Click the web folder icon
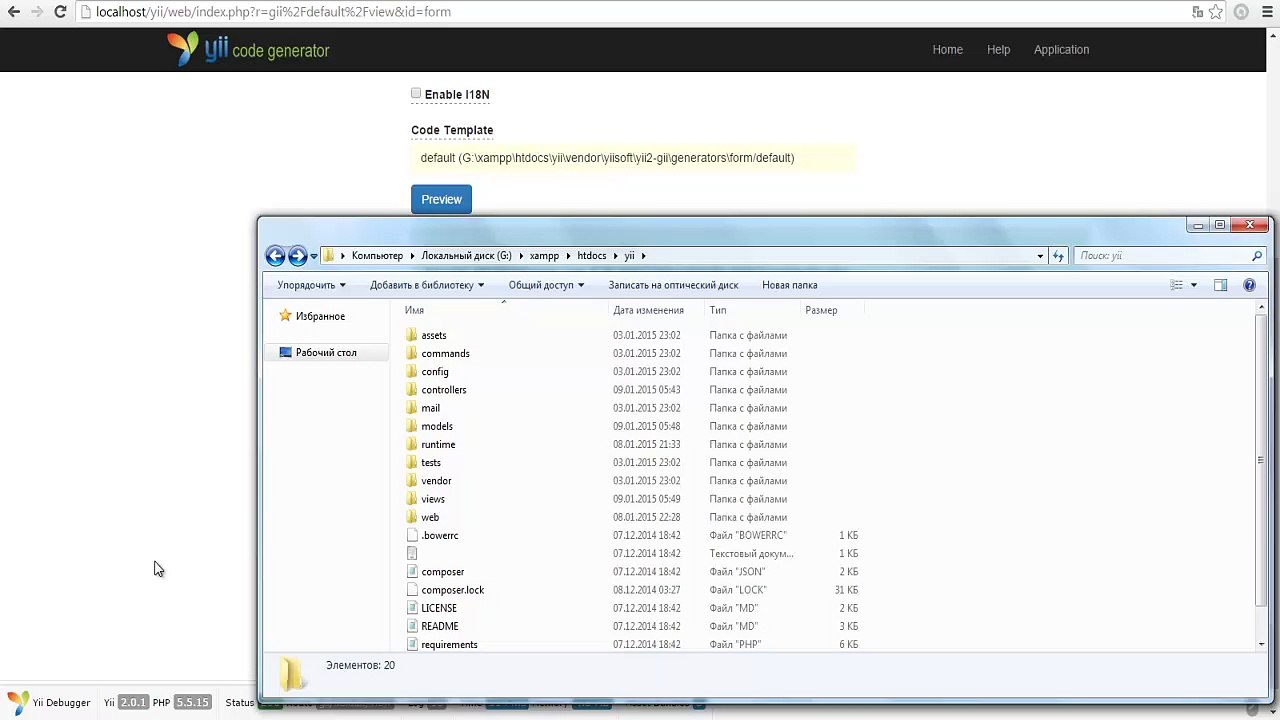 click(x=412, y=517)
